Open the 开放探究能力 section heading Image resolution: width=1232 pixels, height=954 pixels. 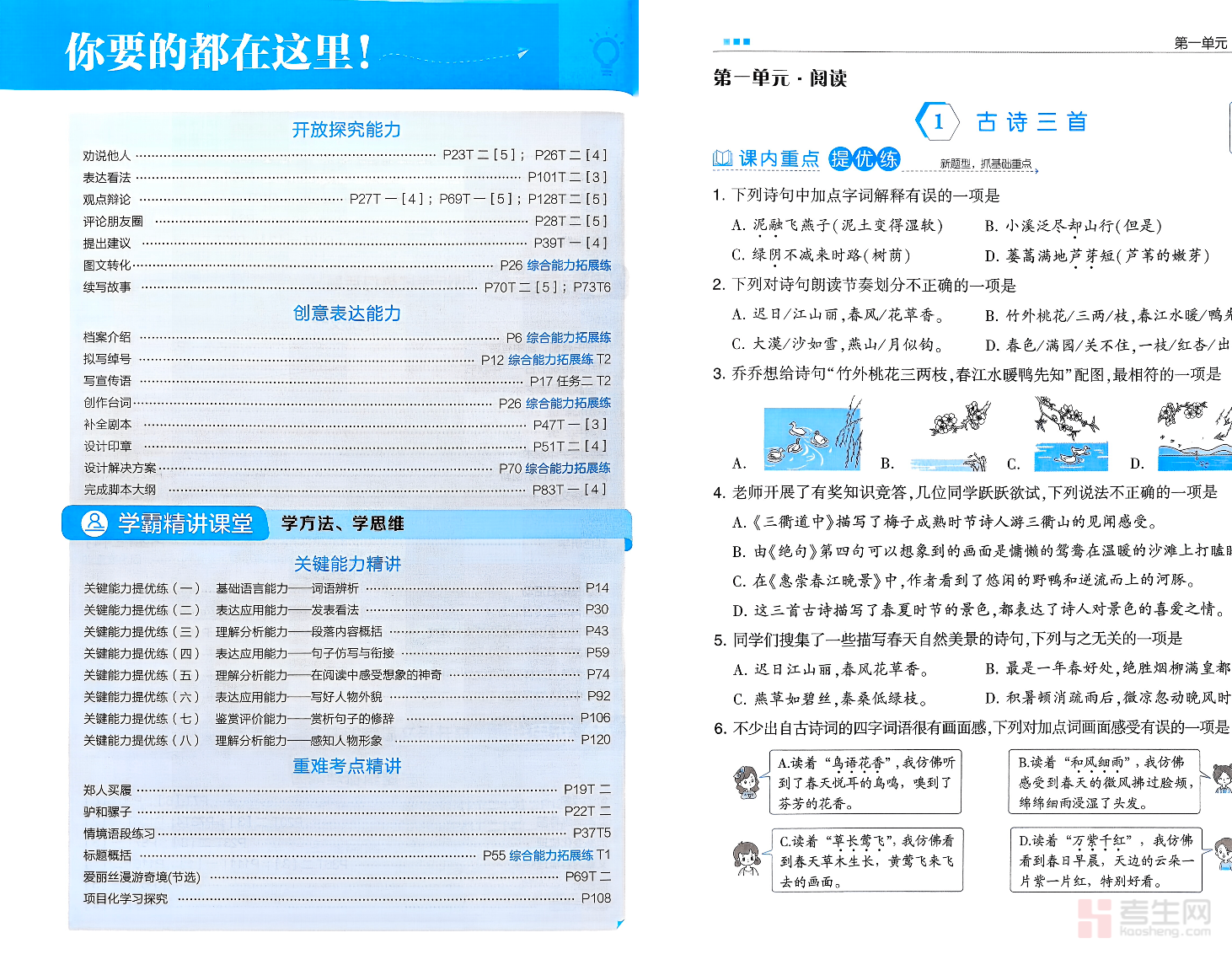[346, 130]
